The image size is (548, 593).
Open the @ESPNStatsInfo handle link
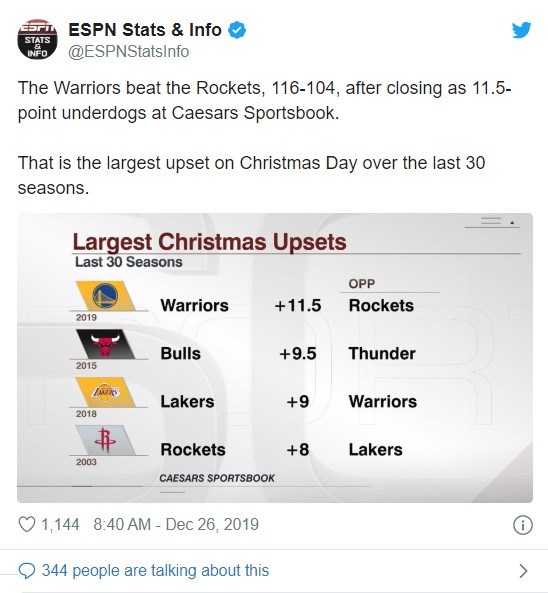(x=129, y=51)
